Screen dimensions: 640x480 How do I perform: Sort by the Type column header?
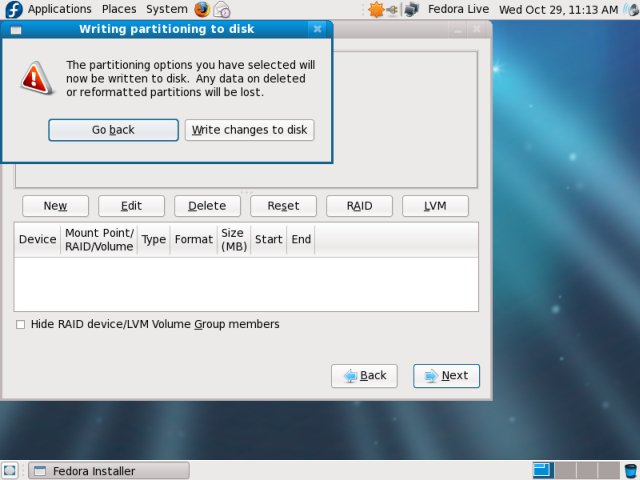pos(153,240)
